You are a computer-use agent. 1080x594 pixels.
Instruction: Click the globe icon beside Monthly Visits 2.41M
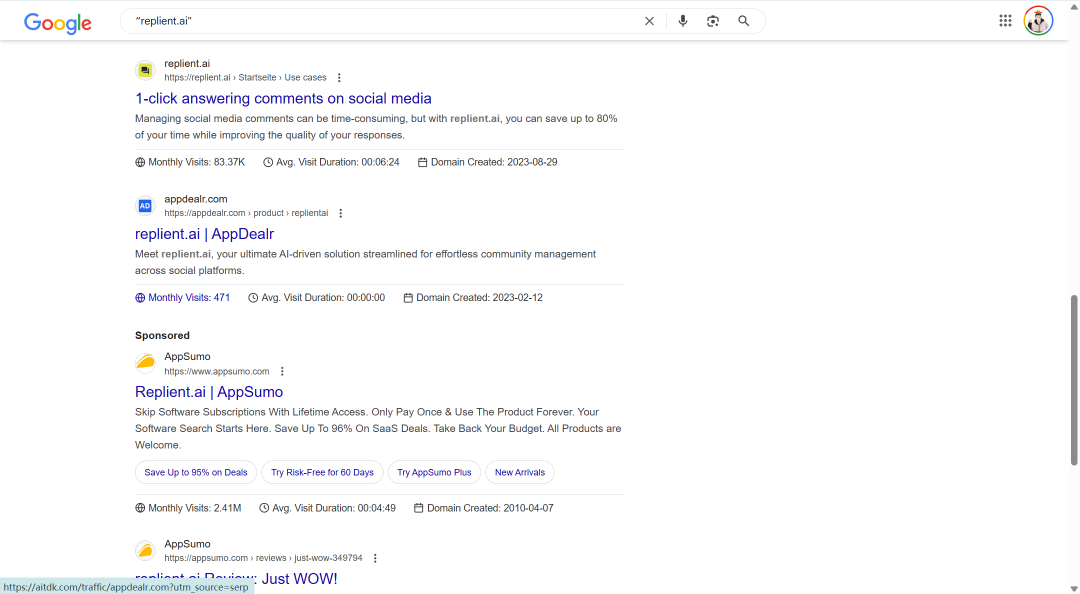tap(140, 508)
